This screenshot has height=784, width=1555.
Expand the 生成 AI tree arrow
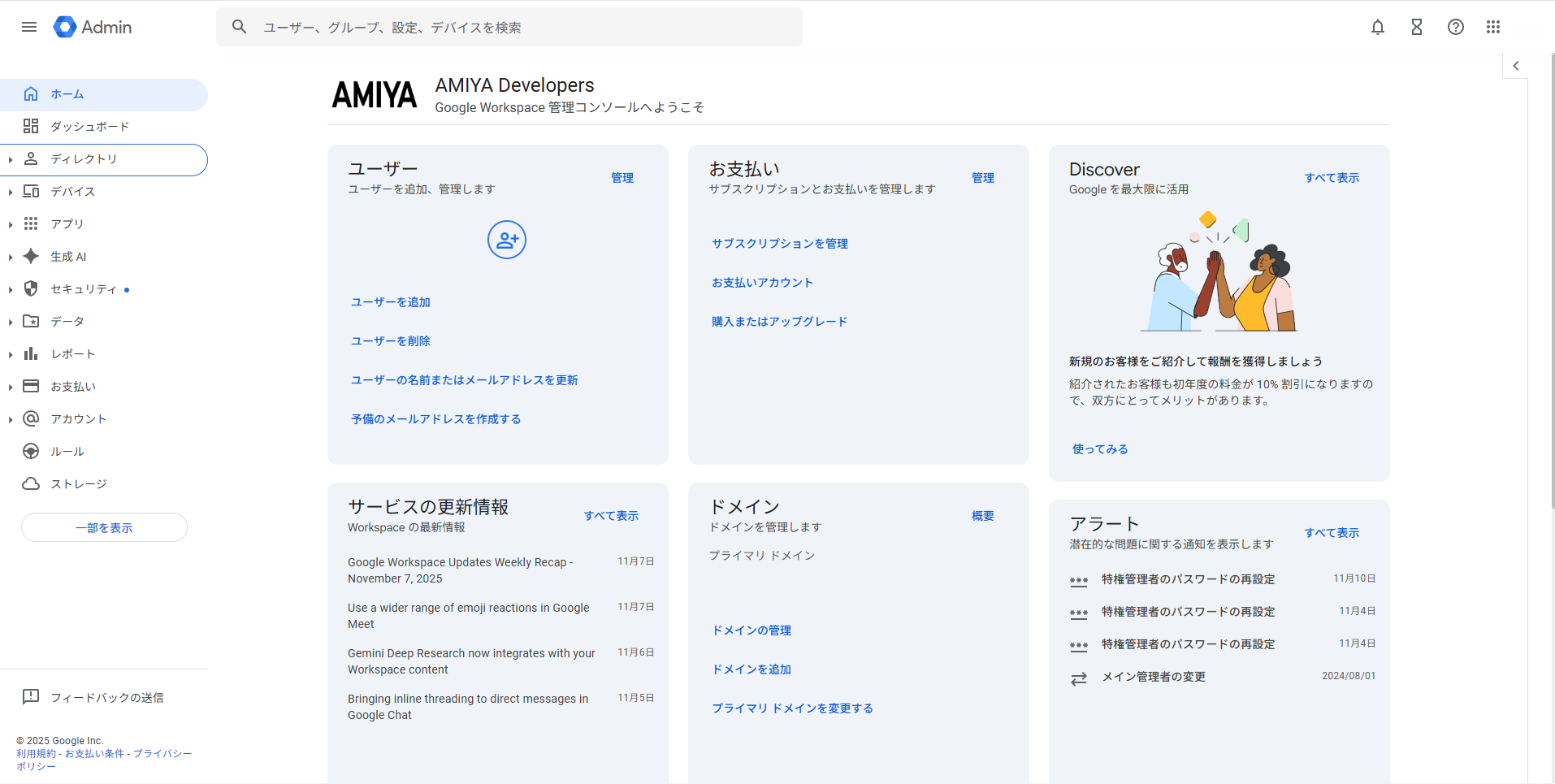coord(11,258)
